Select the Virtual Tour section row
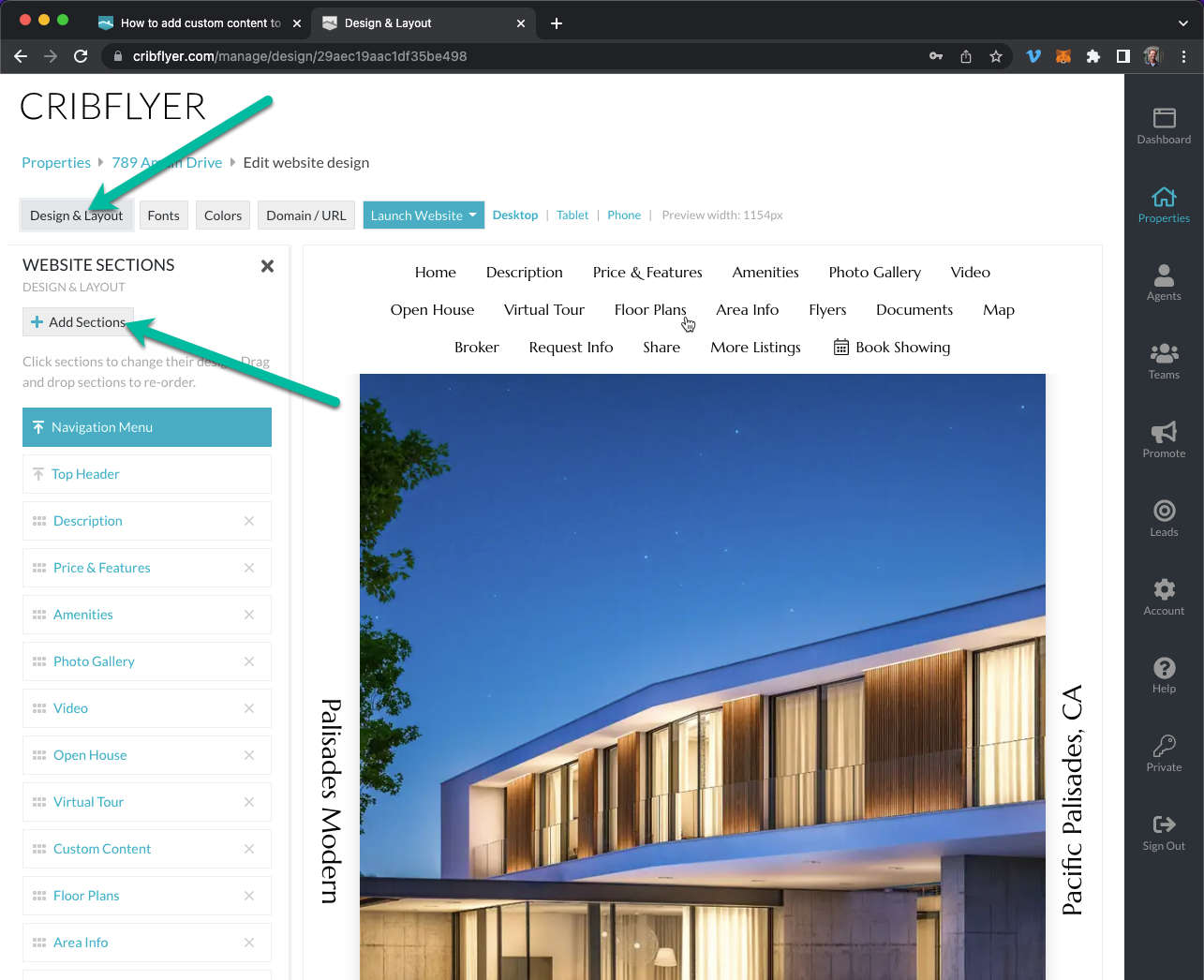The height and width of the screenshot is (980, 1204). pos(147,802)
